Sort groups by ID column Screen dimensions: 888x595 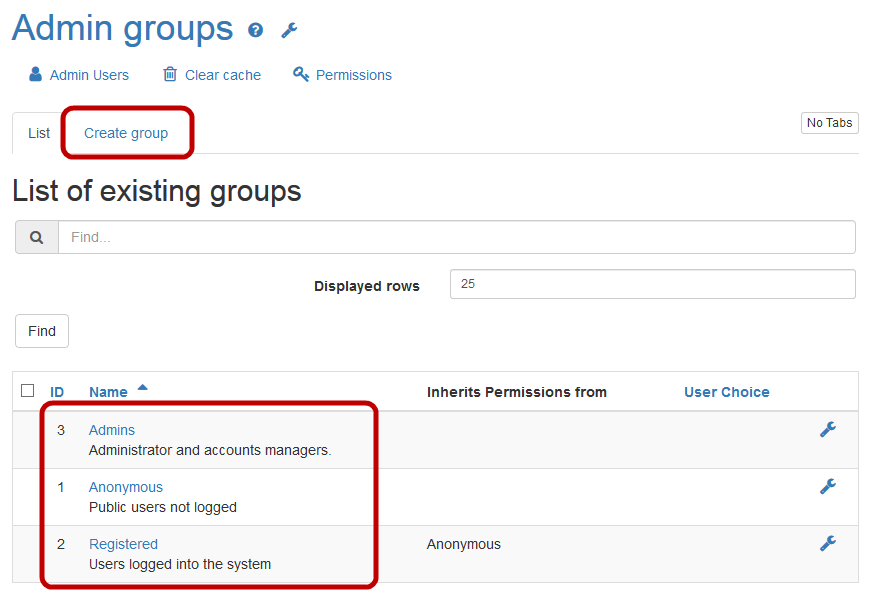tap(58, 392)
